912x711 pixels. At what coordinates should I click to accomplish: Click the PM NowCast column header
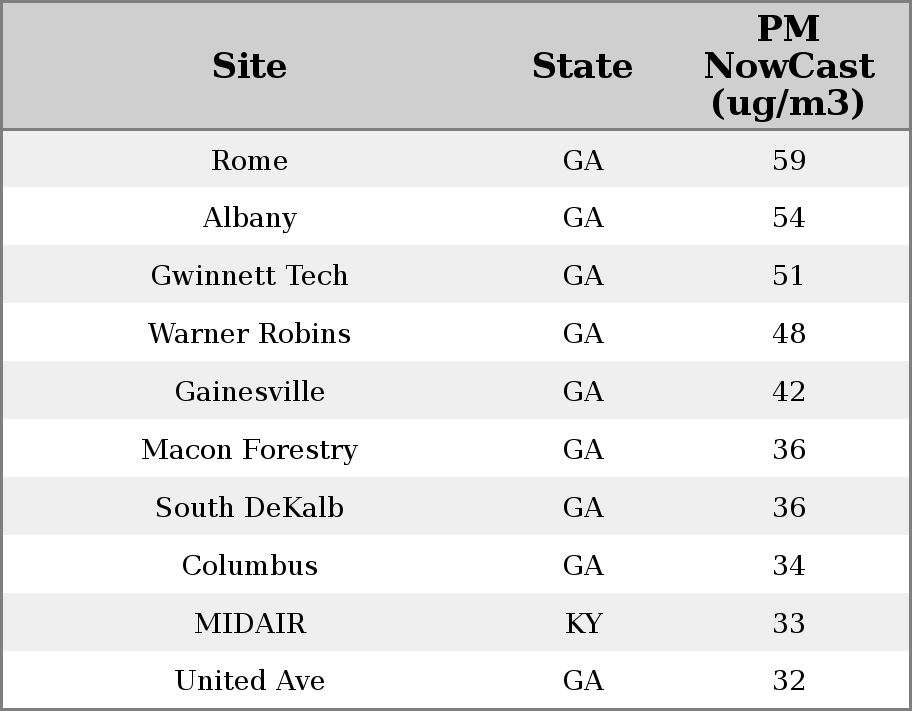click(788, 66)
